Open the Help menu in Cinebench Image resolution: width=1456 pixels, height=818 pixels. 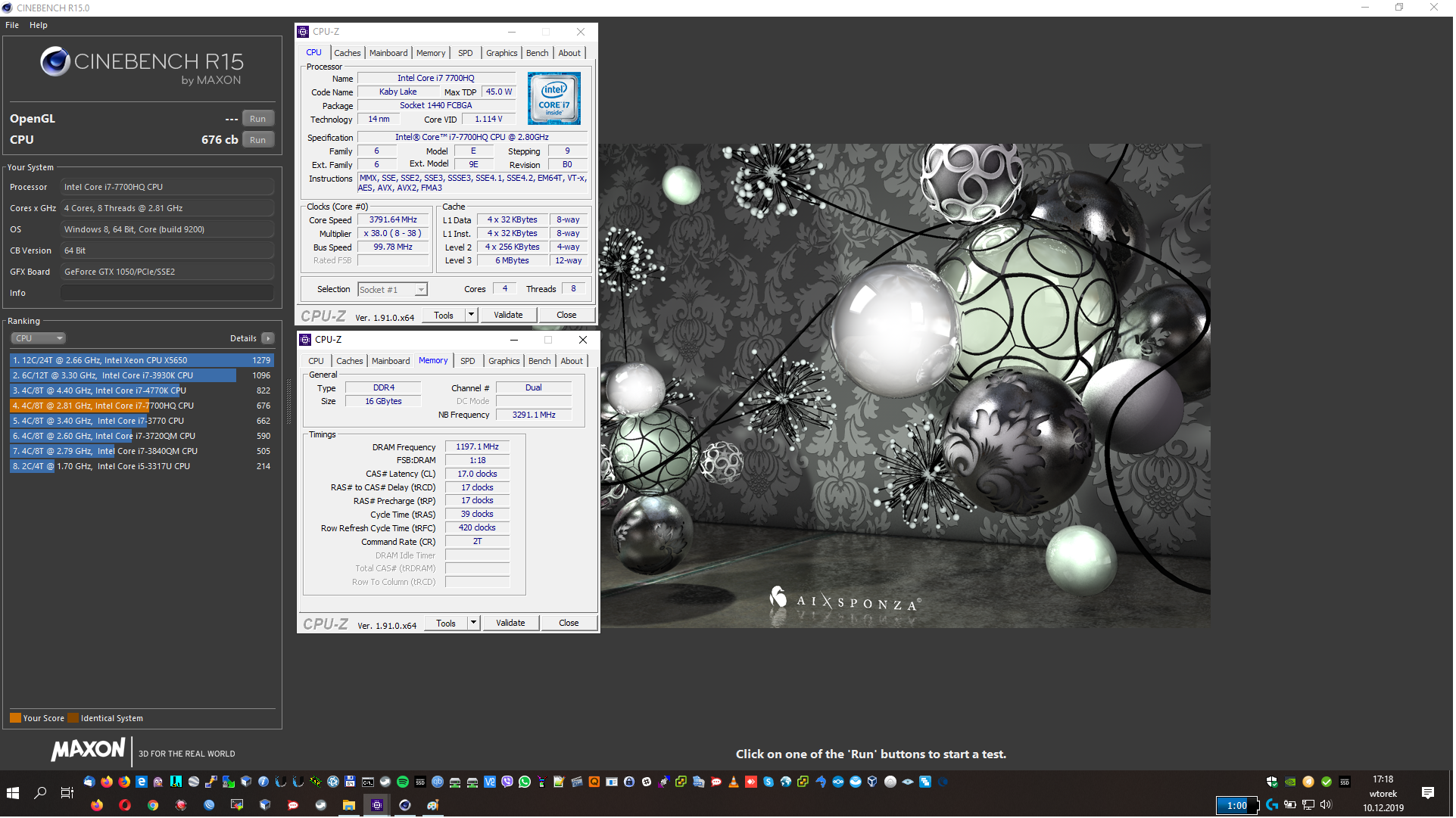pyautogui.click(x=39, y=25)
